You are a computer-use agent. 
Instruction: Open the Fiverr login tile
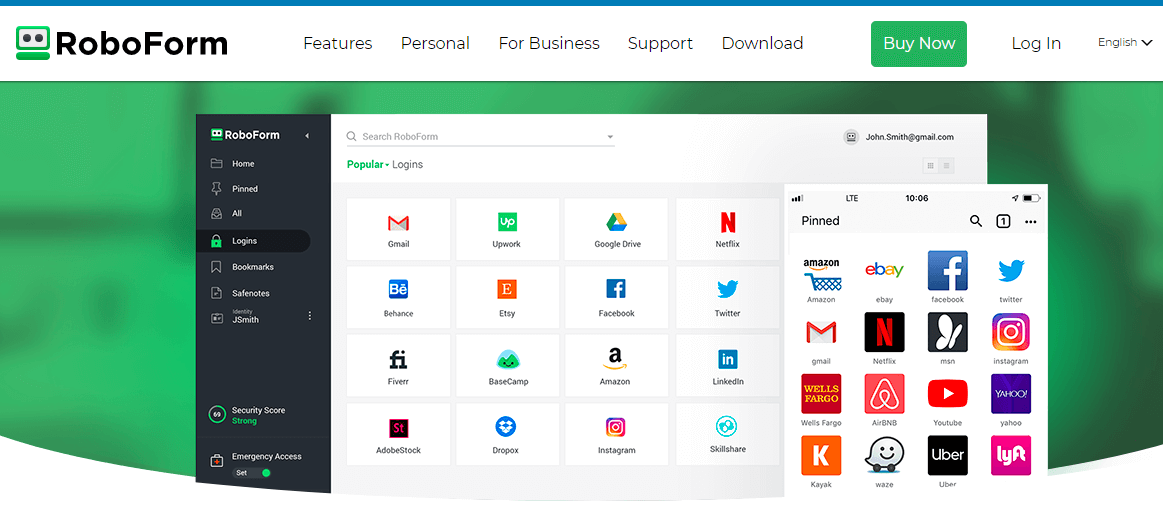pos(398,366)
